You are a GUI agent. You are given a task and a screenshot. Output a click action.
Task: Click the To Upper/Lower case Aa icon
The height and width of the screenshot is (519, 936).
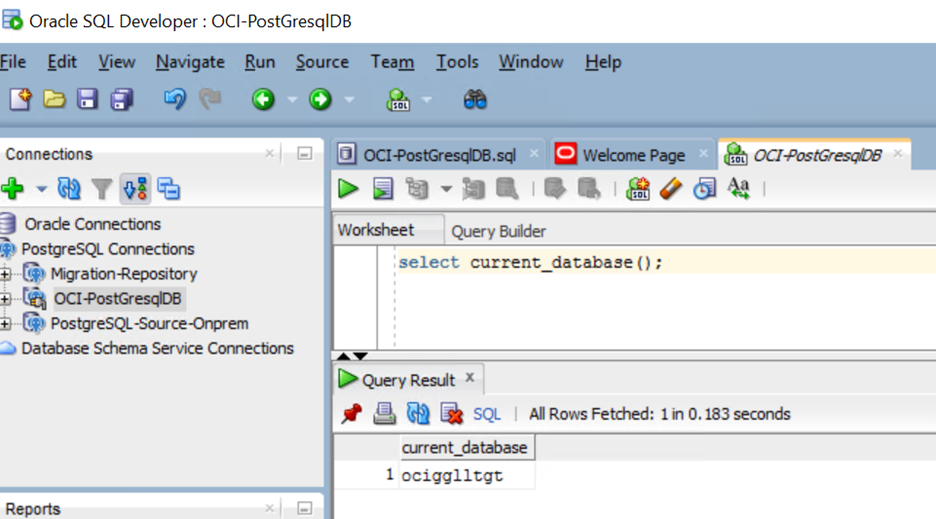pyautogui.click(x=739, y=188)
